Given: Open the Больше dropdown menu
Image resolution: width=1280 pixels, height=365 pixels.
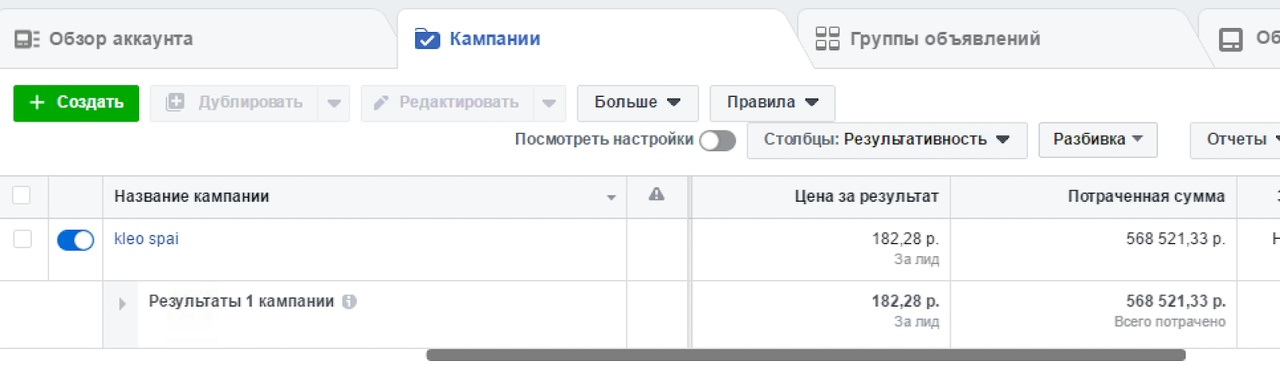Looking at the screenshot, I should coord(637,103).
